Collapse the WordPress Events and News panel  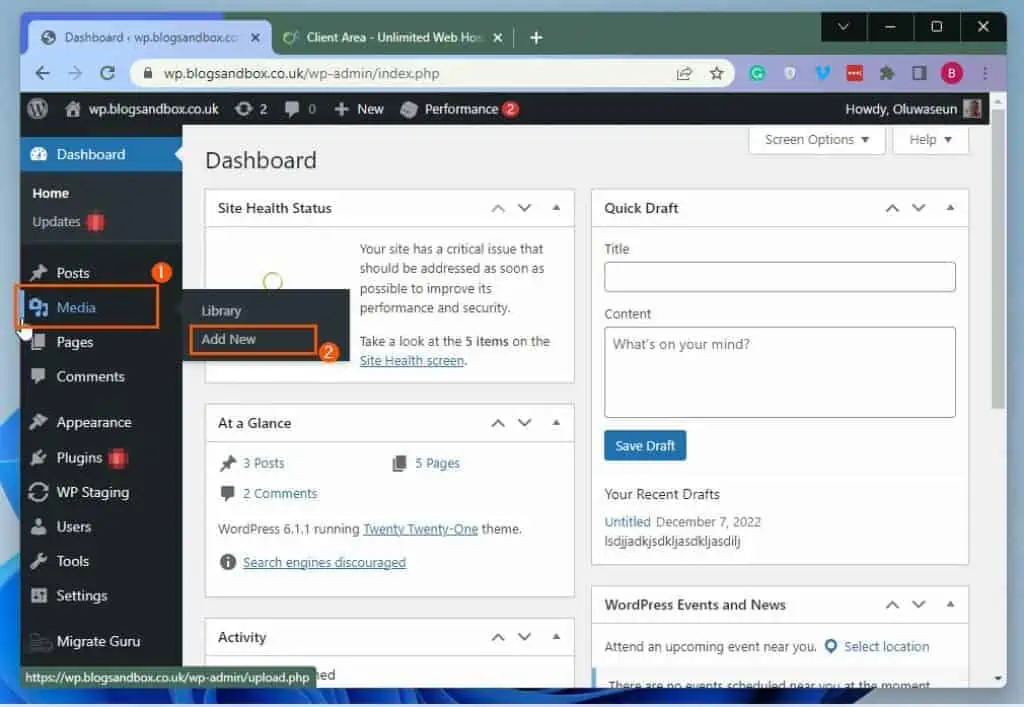click(x=949, y=604)
